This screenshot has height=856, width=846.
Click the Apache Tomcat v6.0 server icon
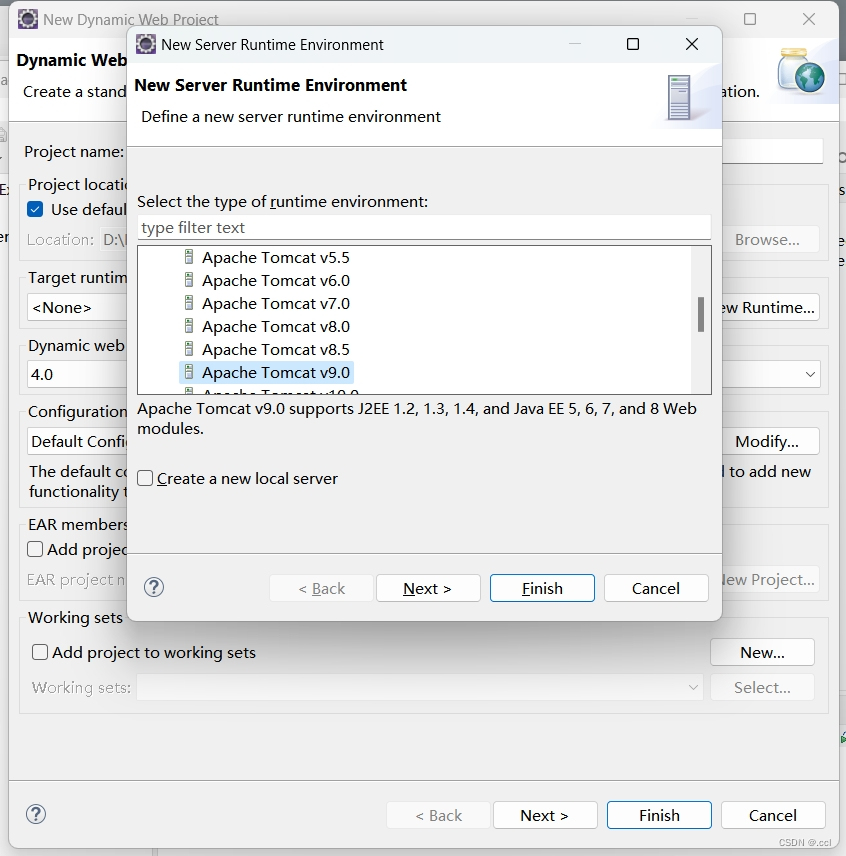189,280
